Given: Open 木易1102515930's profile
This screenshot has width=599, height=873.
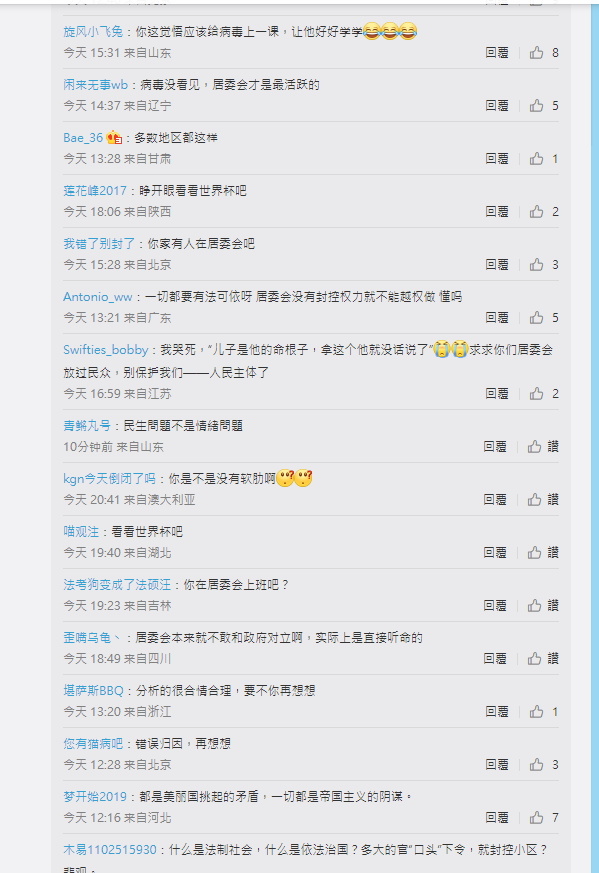Looking at the screenshot, I should coord(110,850).
